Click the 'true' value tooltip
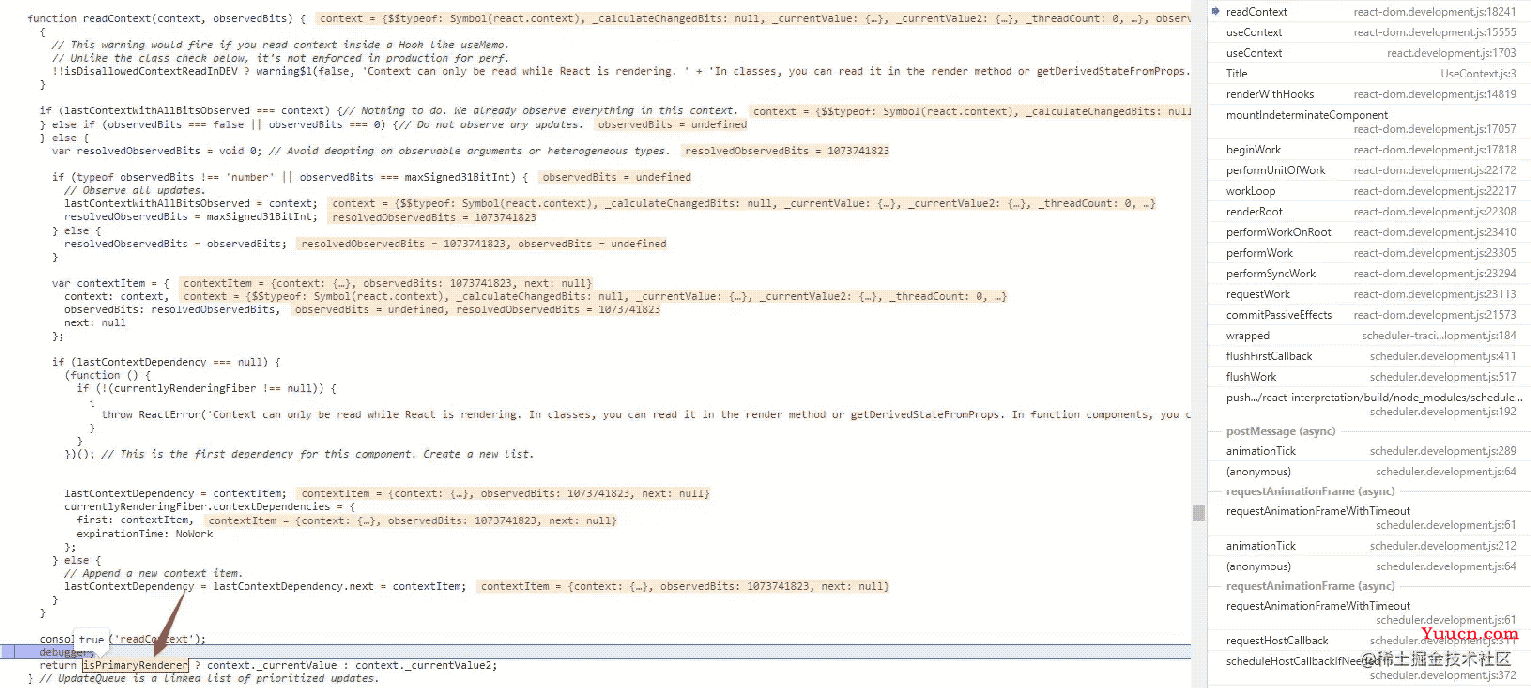 (x=92, y=638)
